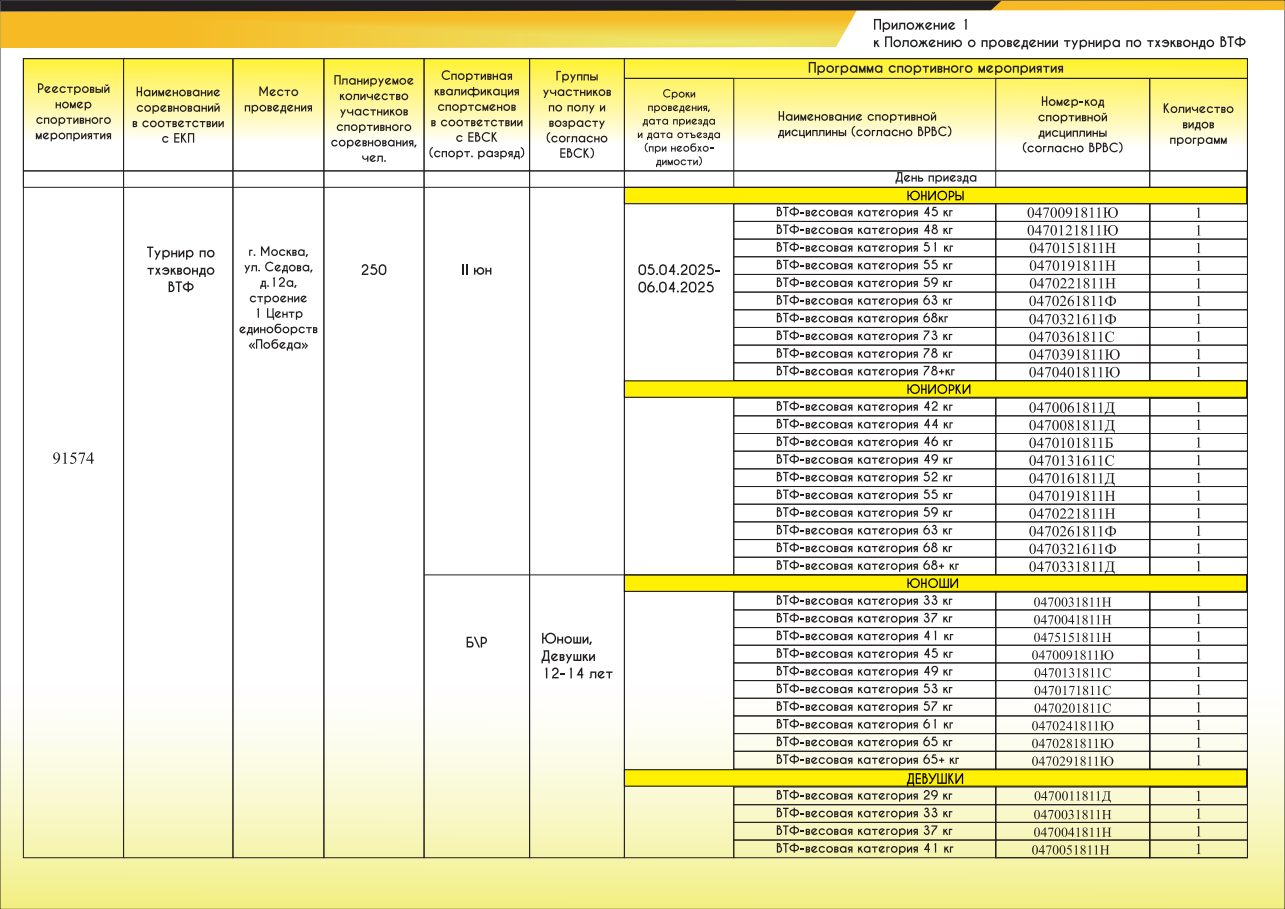Click the "Приложение 1" heading text
1285x909 pixels.
click(x=921, y=24)
